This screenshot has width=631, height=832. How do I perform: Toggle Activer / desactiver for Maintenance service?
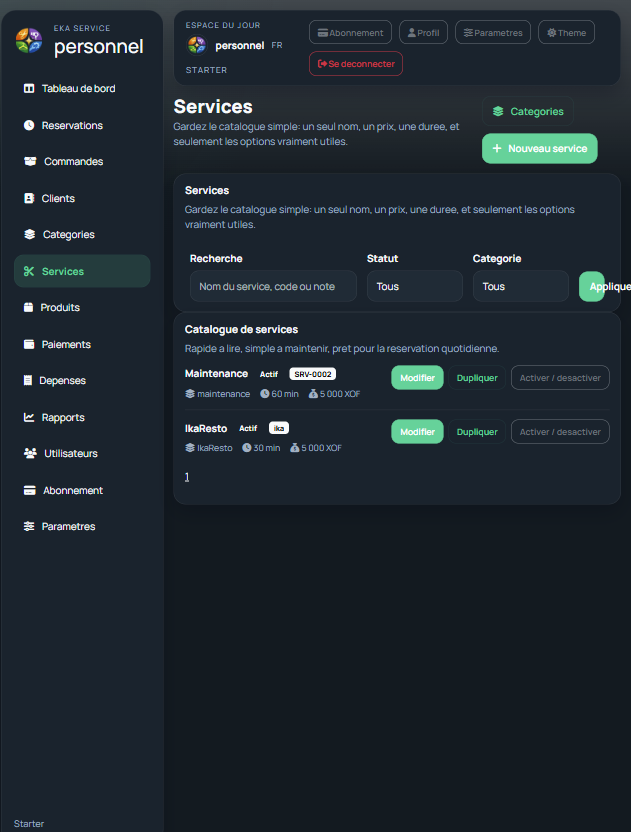[560, 377]
